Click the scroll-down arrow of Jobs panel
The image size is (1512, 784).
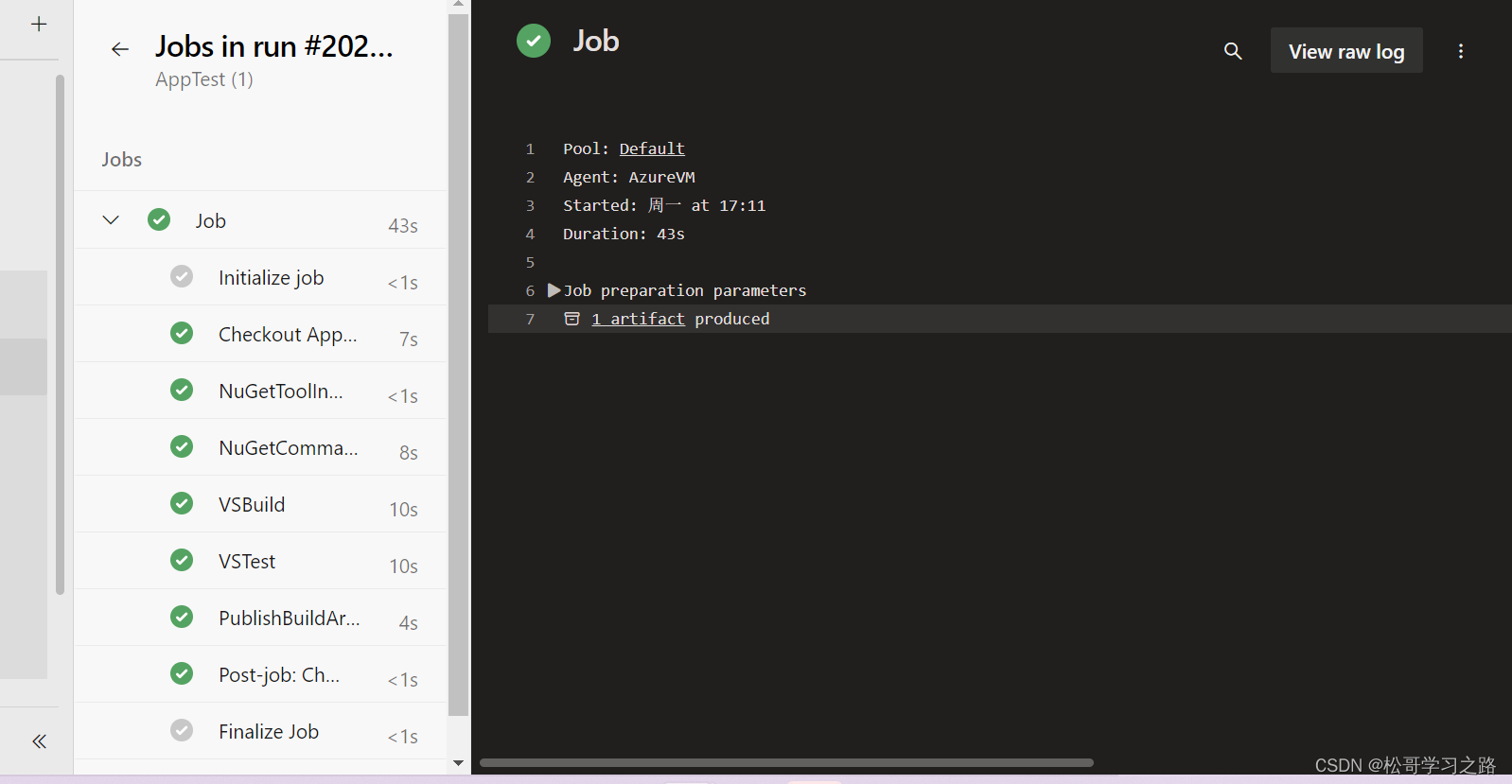click(x=458, y=763)
